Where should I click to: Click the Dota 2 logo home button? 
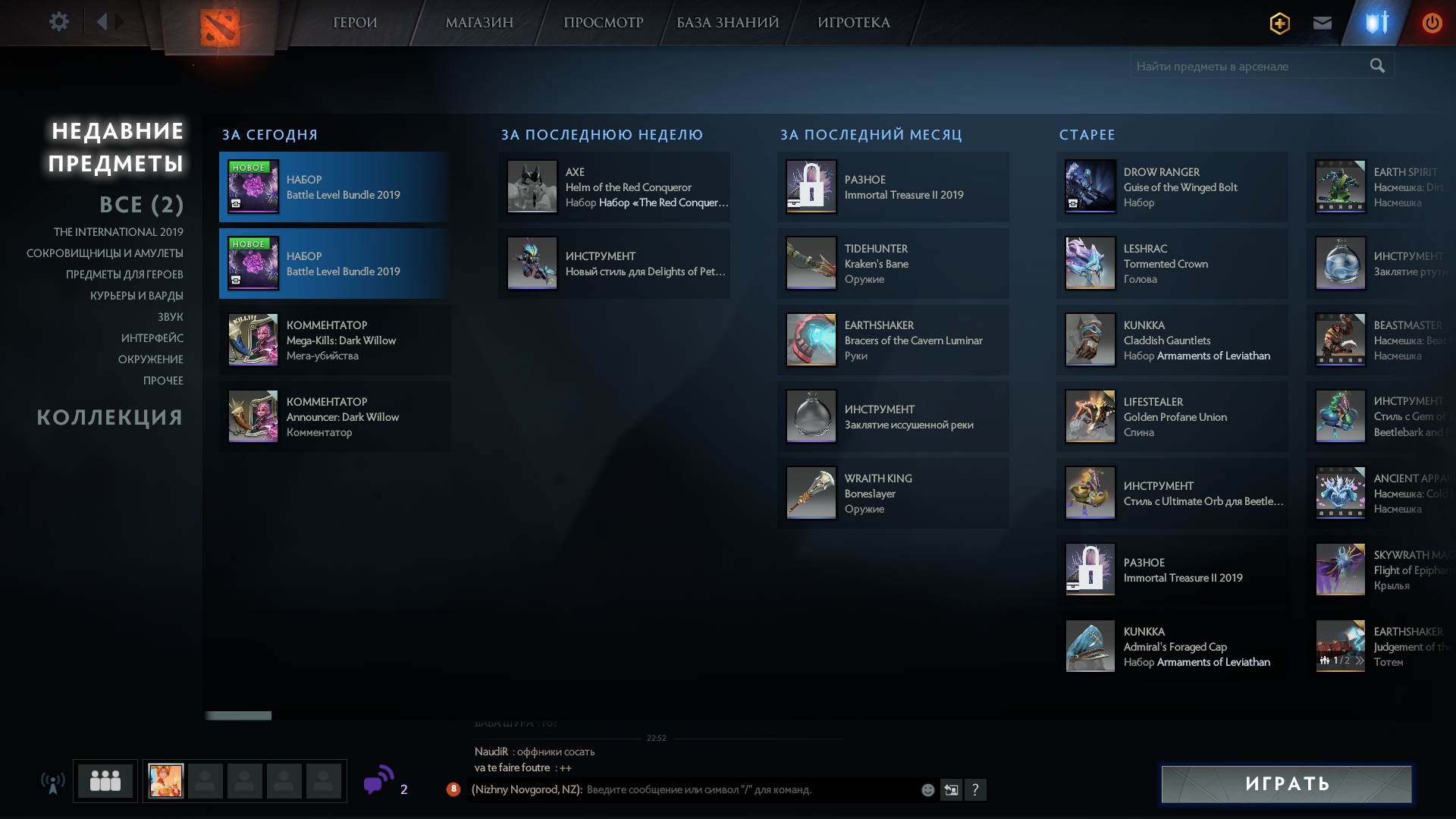pos(219,27)
